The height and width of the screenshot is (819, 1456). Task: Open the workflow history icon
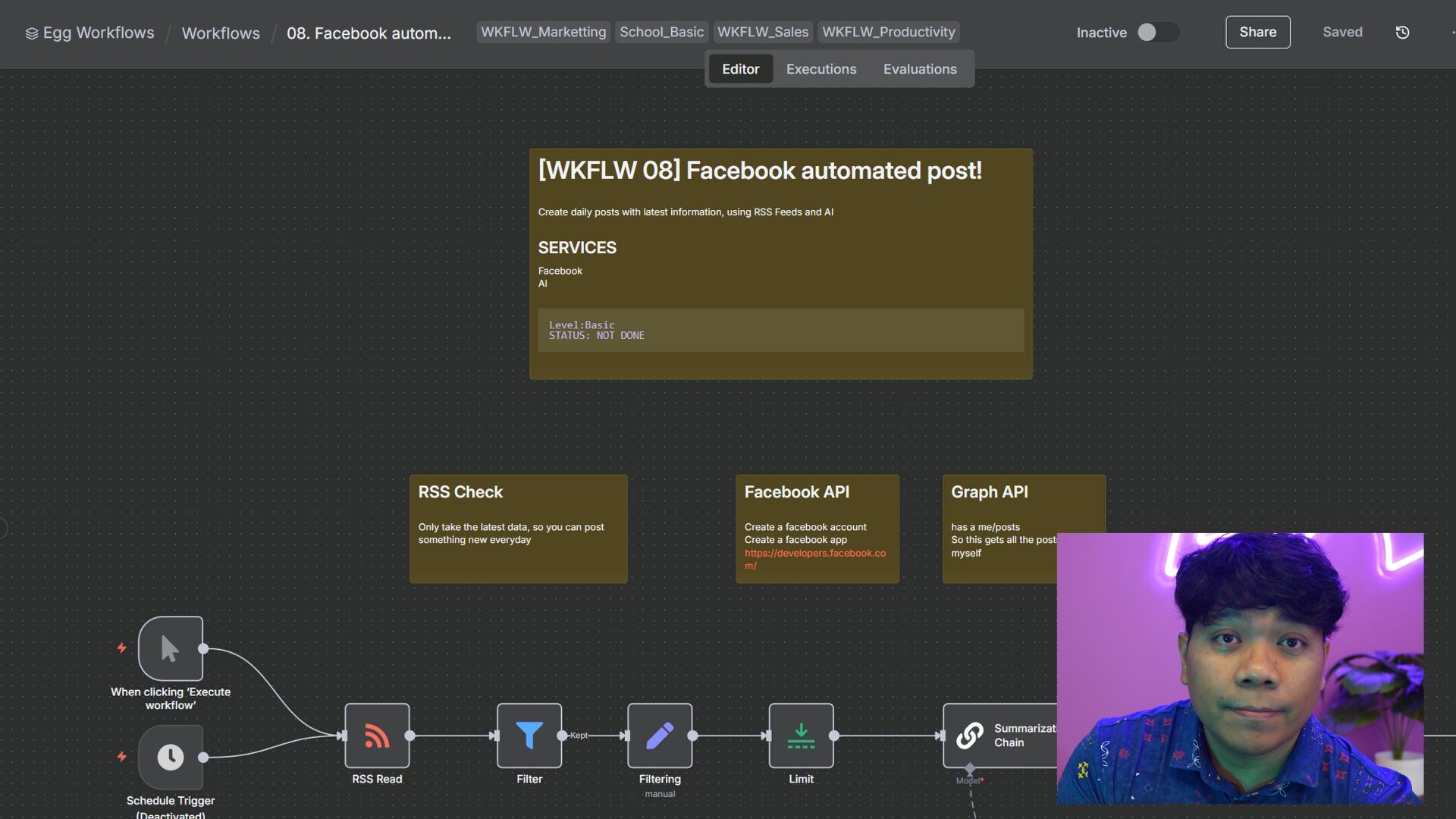pyautogui.click(x=1402, y=32)
